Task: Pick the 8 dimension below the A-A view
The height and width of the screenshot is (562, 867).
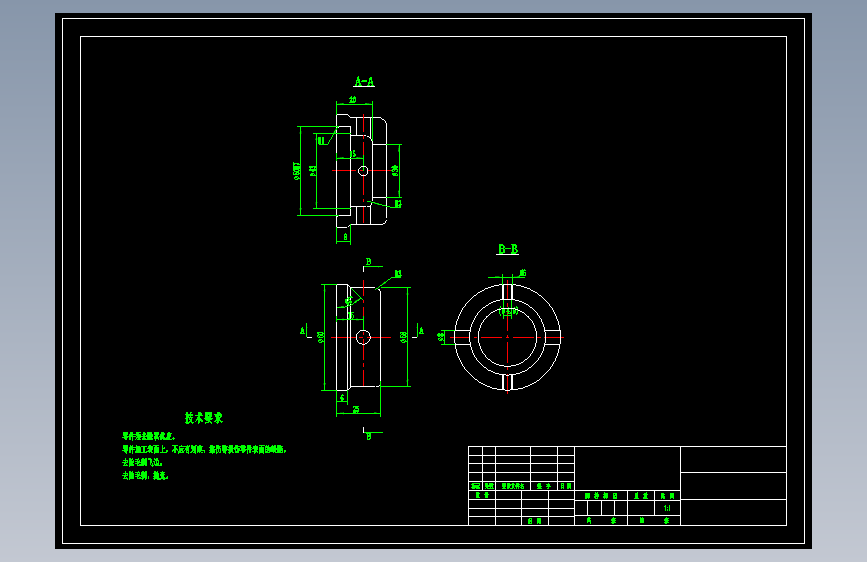Action: click(346, 237)
